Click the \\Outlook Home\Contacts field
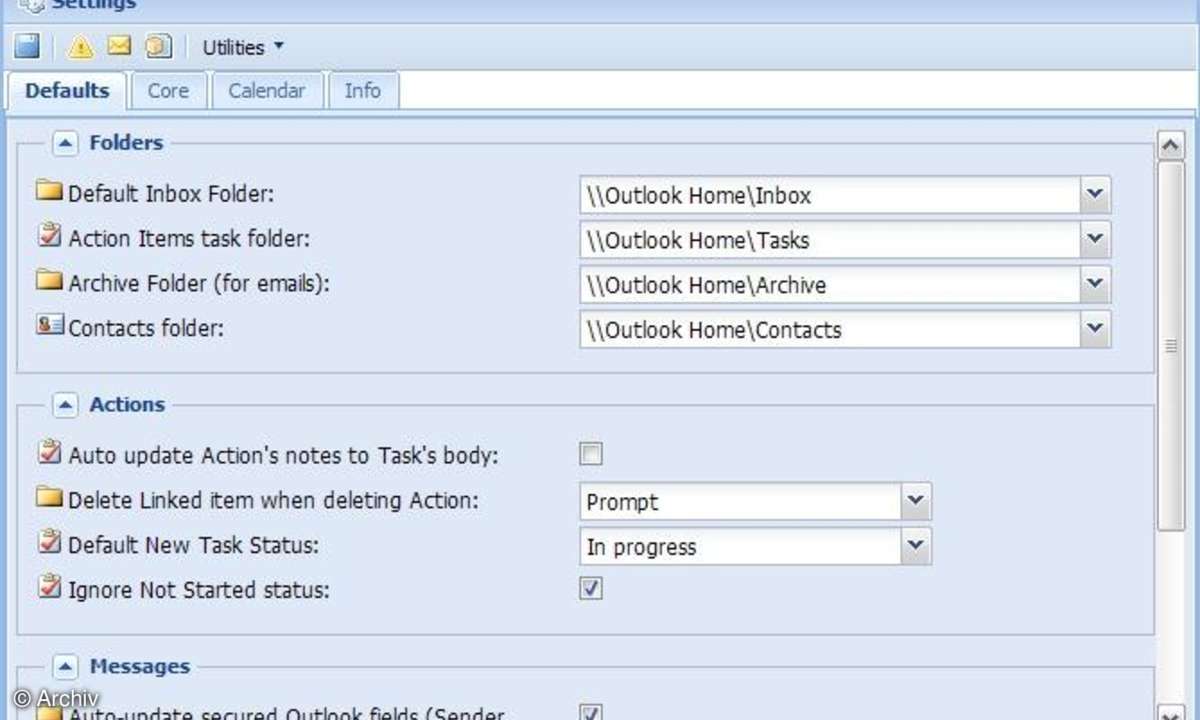 tap(830, 330)
